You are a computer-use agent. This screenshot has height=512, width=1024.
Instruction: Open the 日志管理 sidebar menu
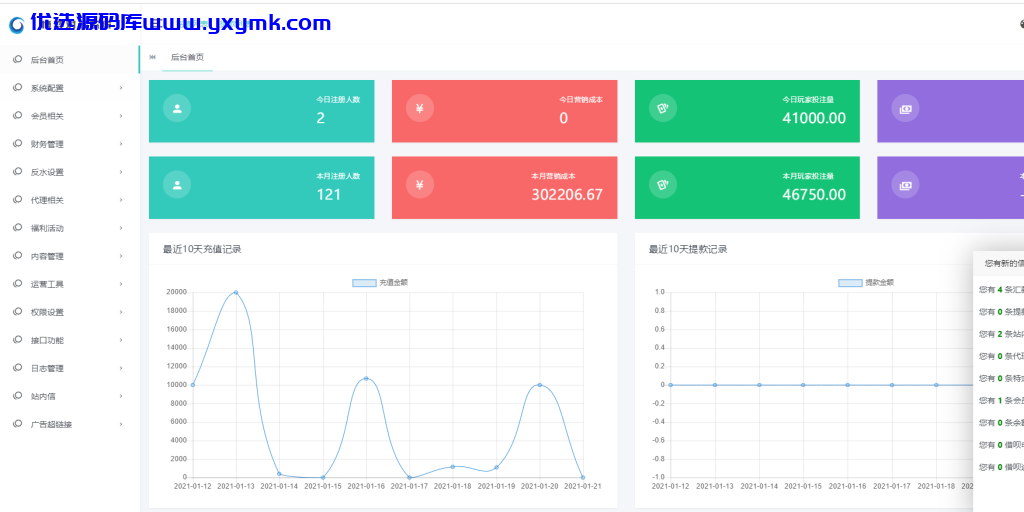point(69,368)
